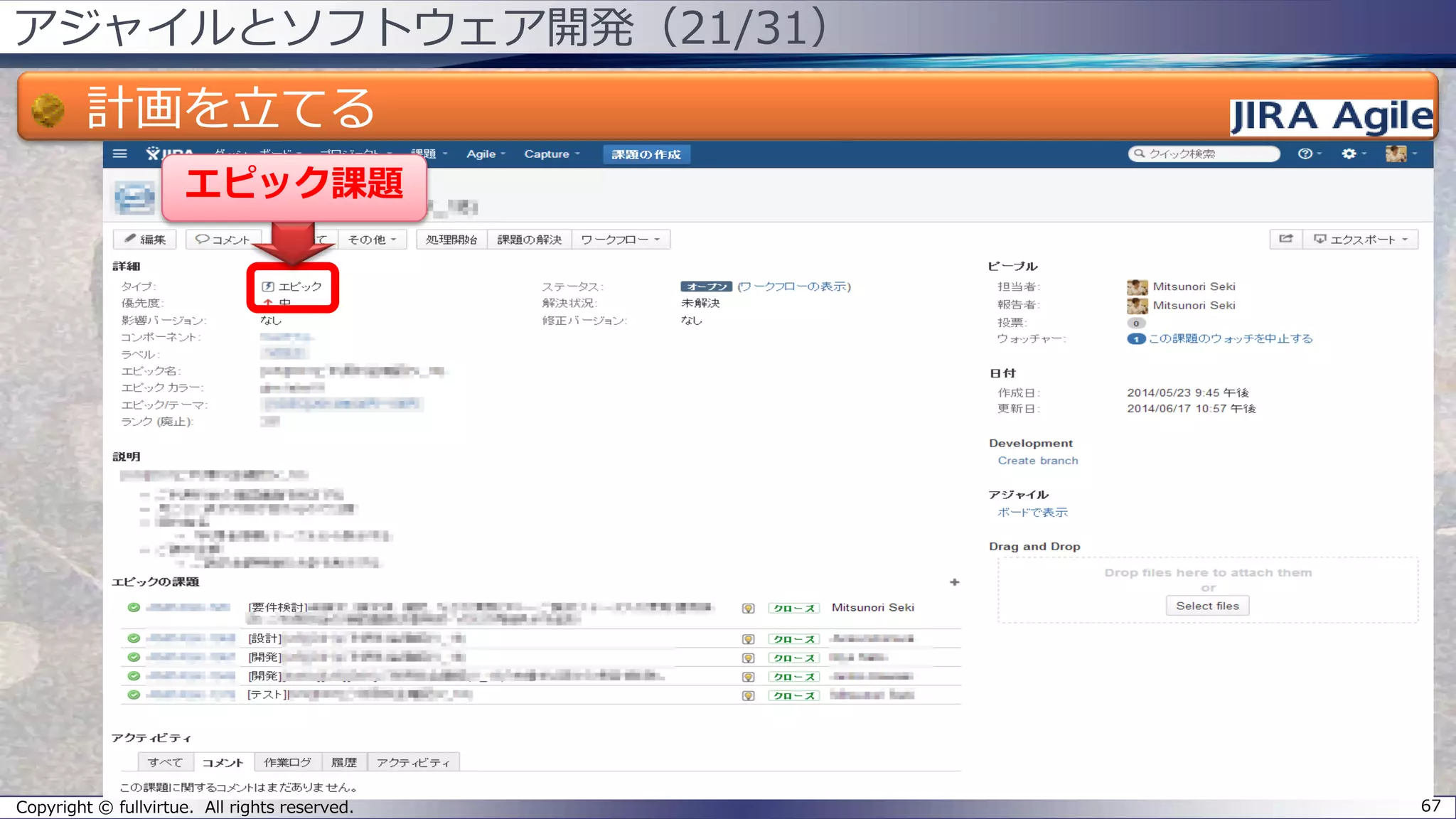Viewport: 1456px width, 819px height.
Task: Expand the その他 dropdown
Action: 372,240
